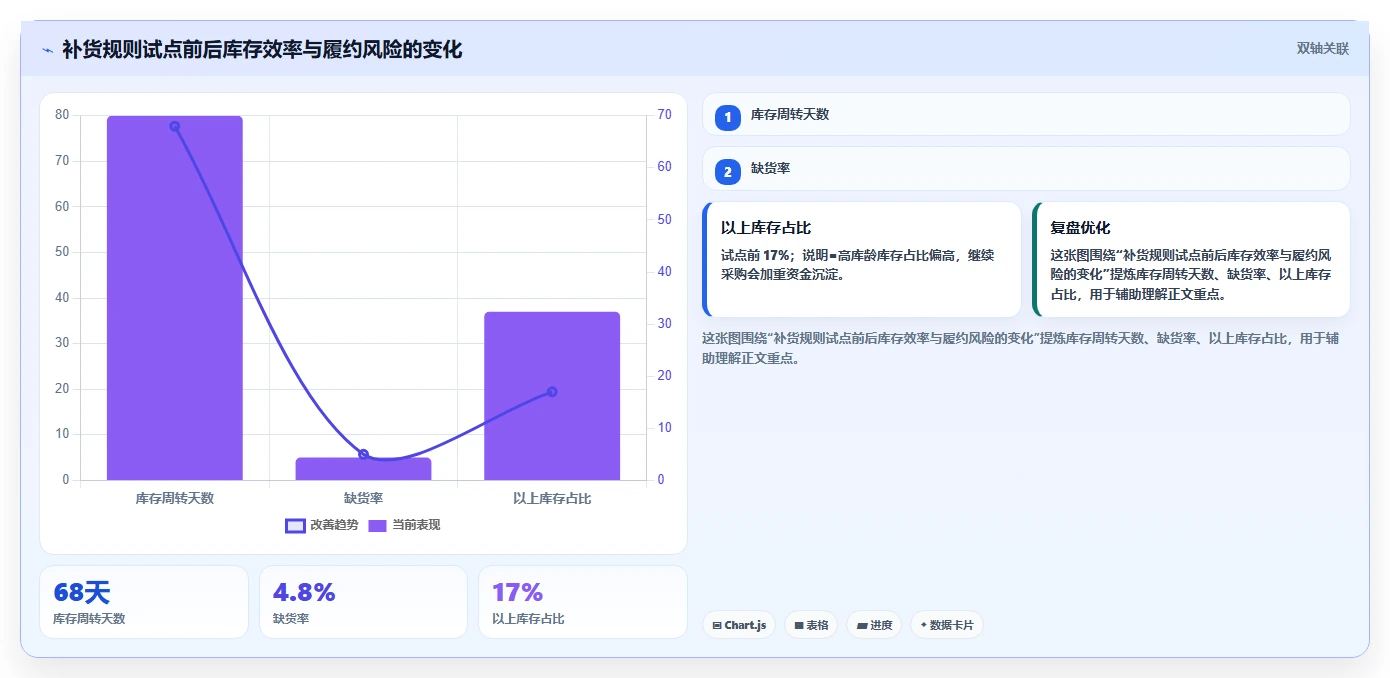Click the tall 库存周转天数 bar
This screenshot has height=678, width=1390.
(175, 298)
